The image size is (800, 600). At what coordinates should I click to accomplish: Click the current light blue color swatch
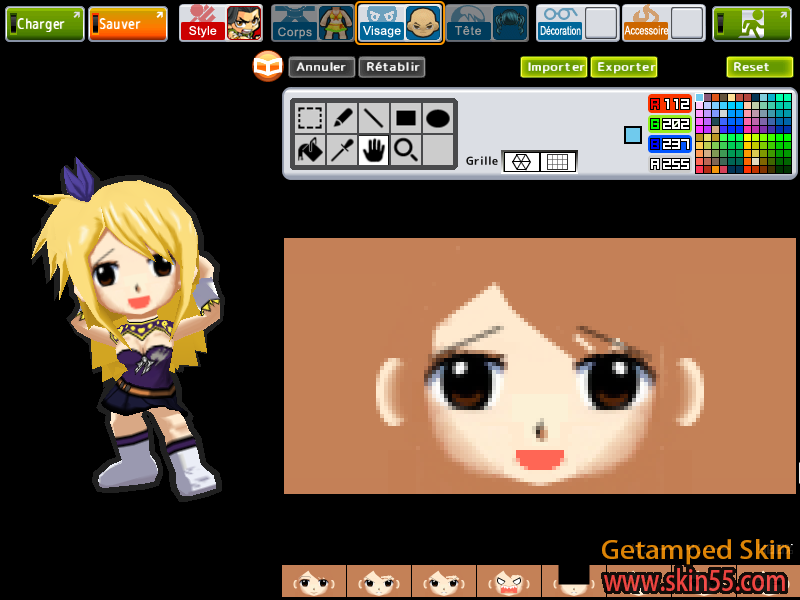(x=633, y=135)
